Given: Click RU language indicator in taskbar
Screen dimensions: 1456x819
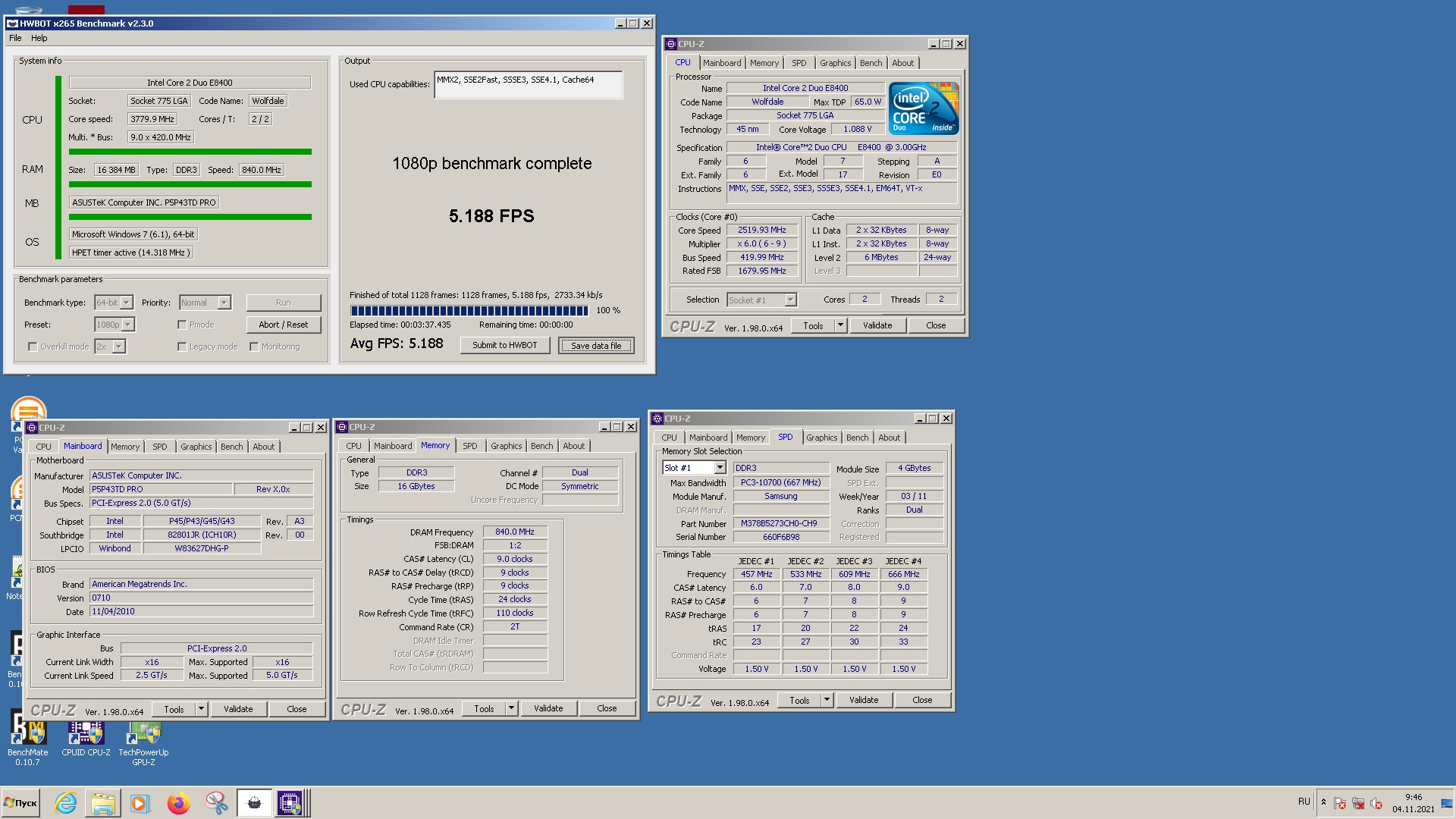Looking at the screenshot, I should 1304,802.
